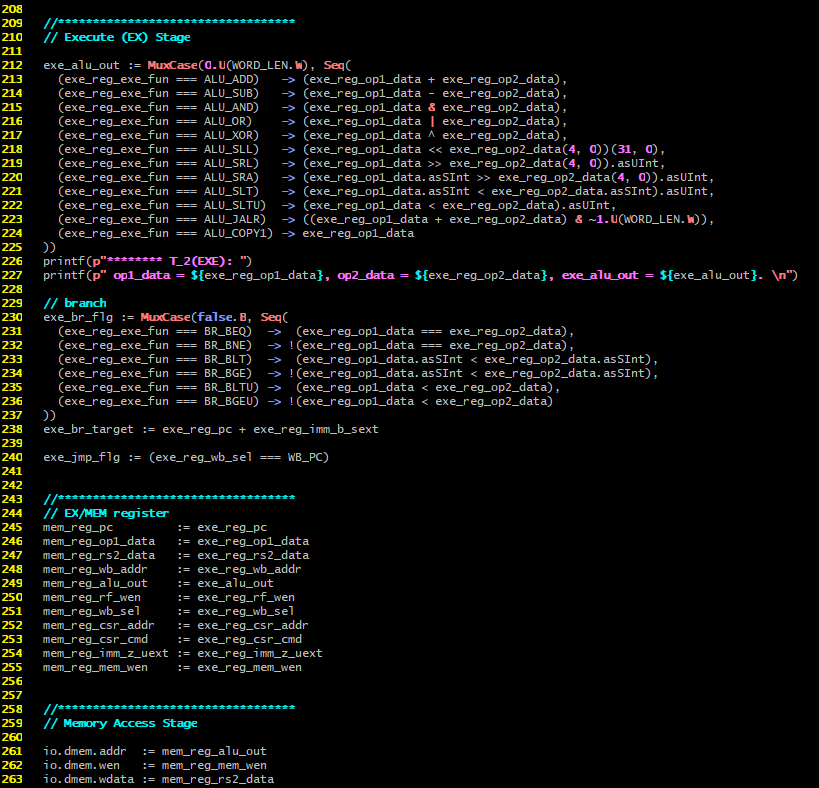Click 'mem_reg_rs2_data' on line 247
819x788 pixels.
tap(99, 556)
